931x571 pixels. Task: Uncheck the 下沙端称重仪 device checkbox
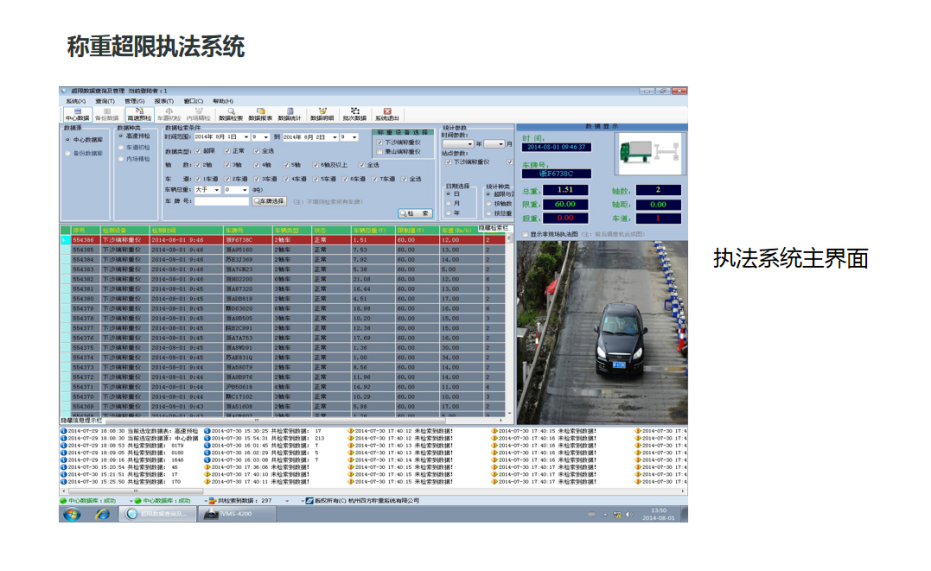pyautogui.click(x=379, y=142)
